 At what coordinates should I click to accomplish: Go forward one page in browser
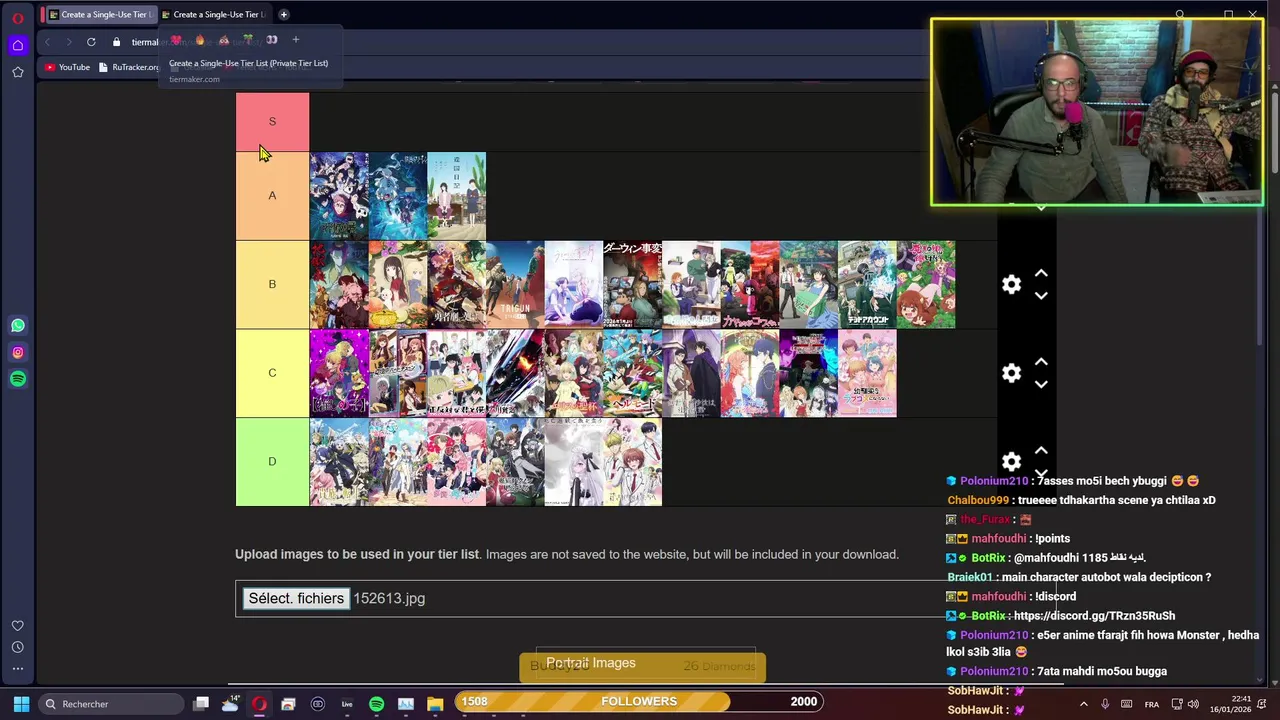click(68, 42)
